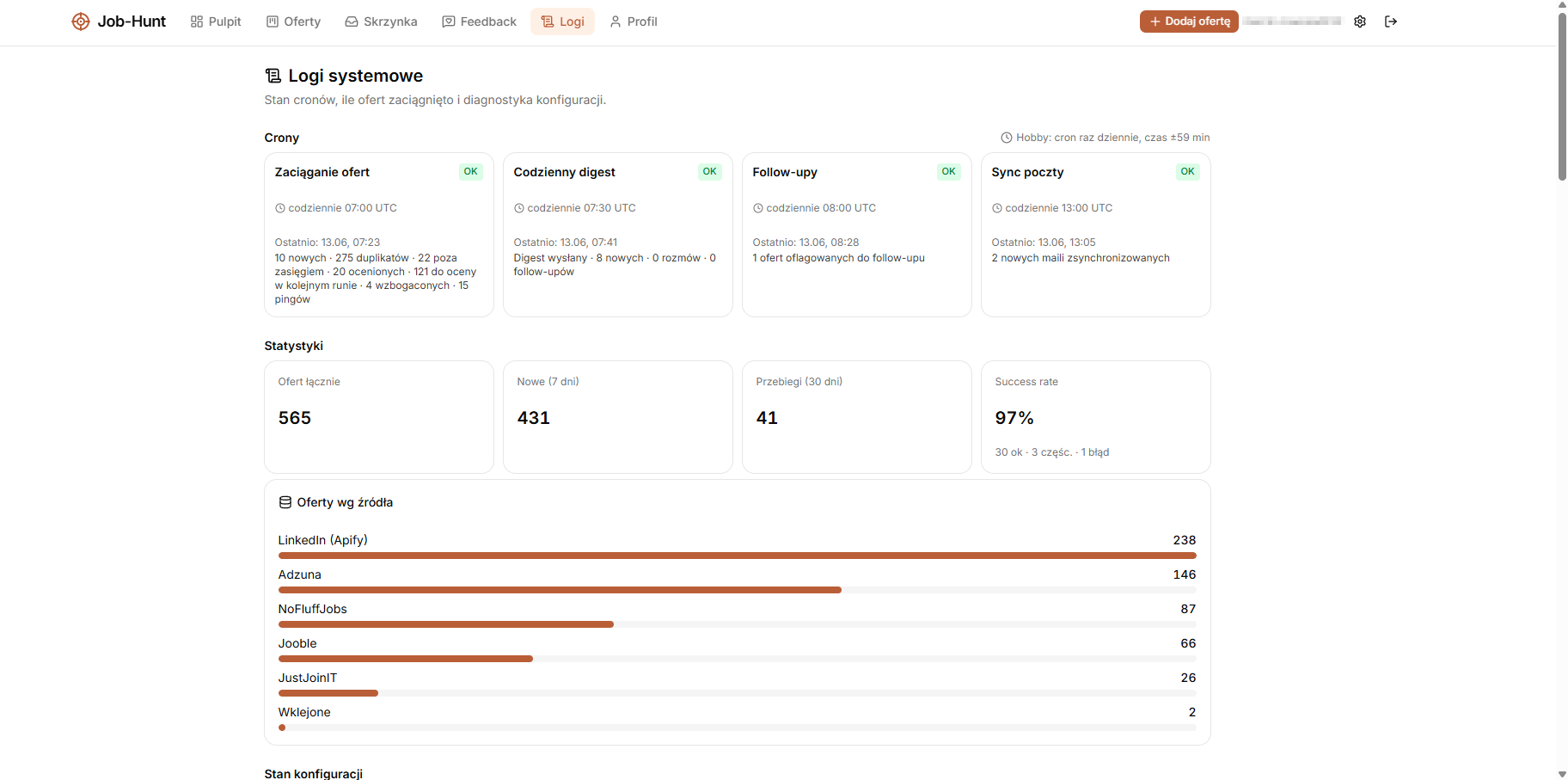Click the clock icon by codziennie 13:00 UTC
1568x780 pixels.
tap(997, 208)
